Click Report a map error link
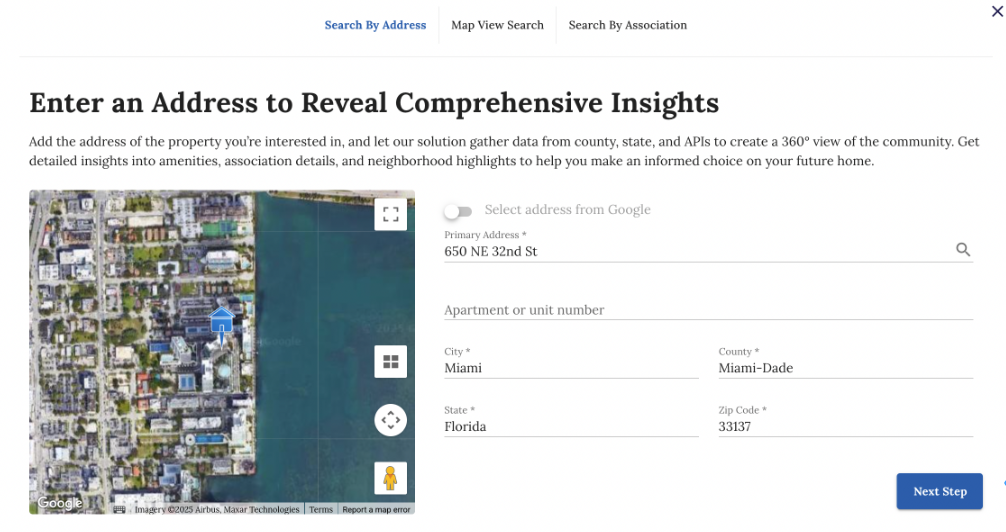The height and width of the screenshot is (532, 1006). tap(376, 510)
